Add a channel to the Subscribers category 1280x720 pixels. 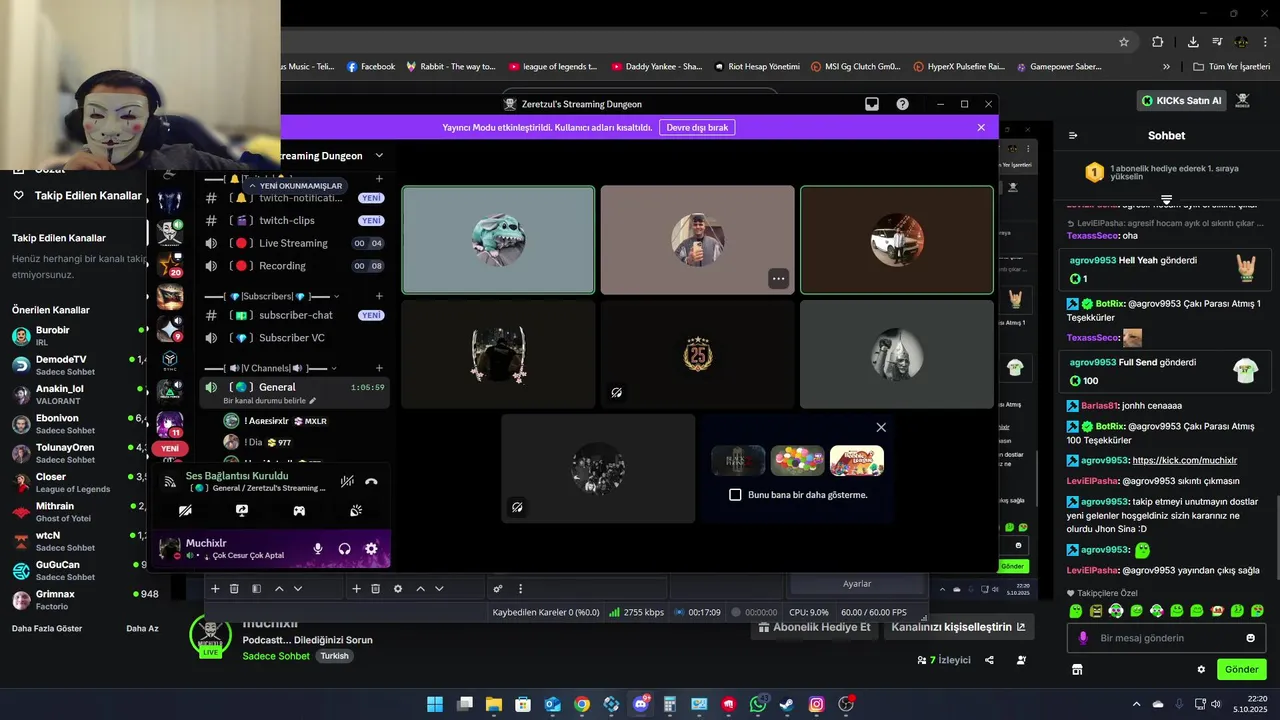tap(379, 296)
